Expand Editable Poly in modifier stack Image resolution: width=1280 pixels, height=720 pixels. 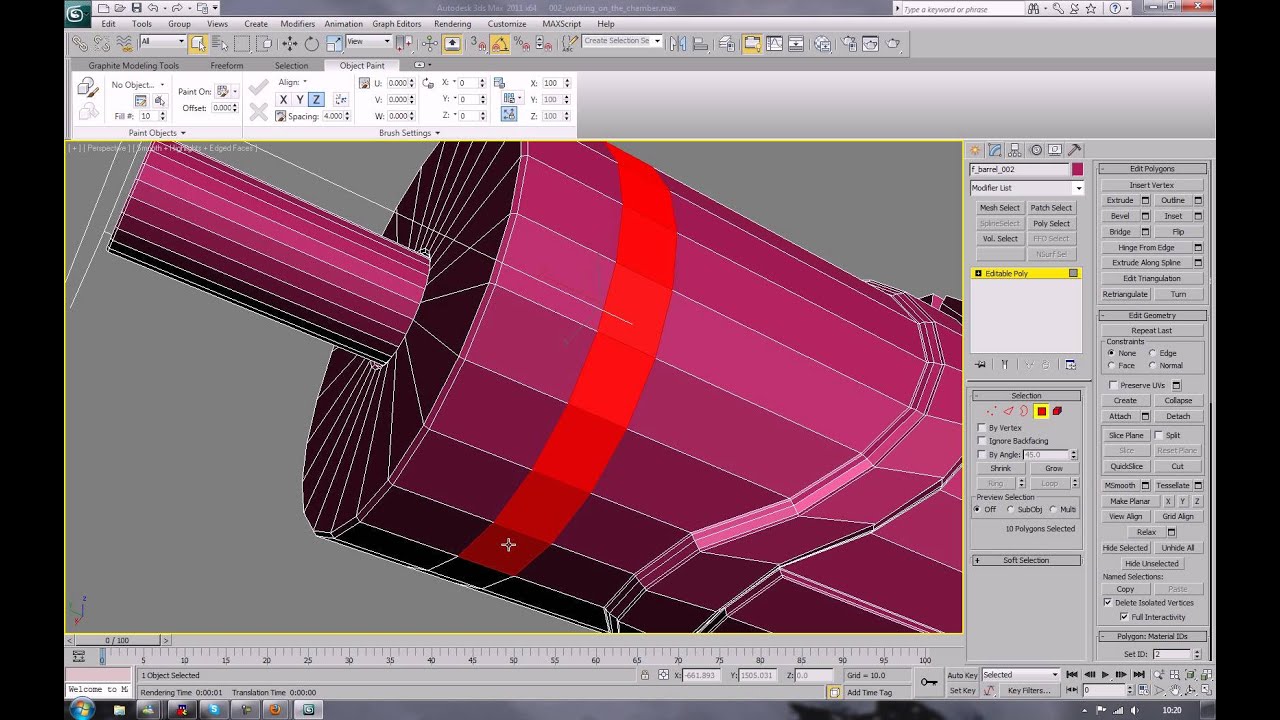click(x=978, y=273)
